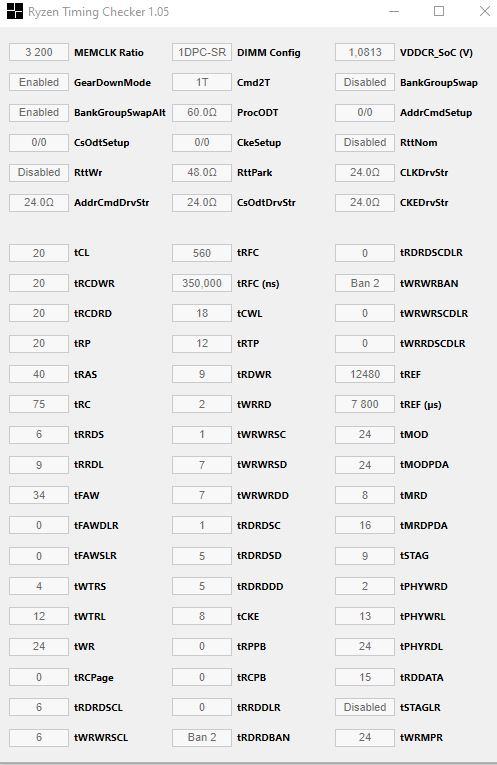This screenshot has width=497, height=765.
Task: Select the tSTAGLR Disabled field
Action: click(365, 707)
